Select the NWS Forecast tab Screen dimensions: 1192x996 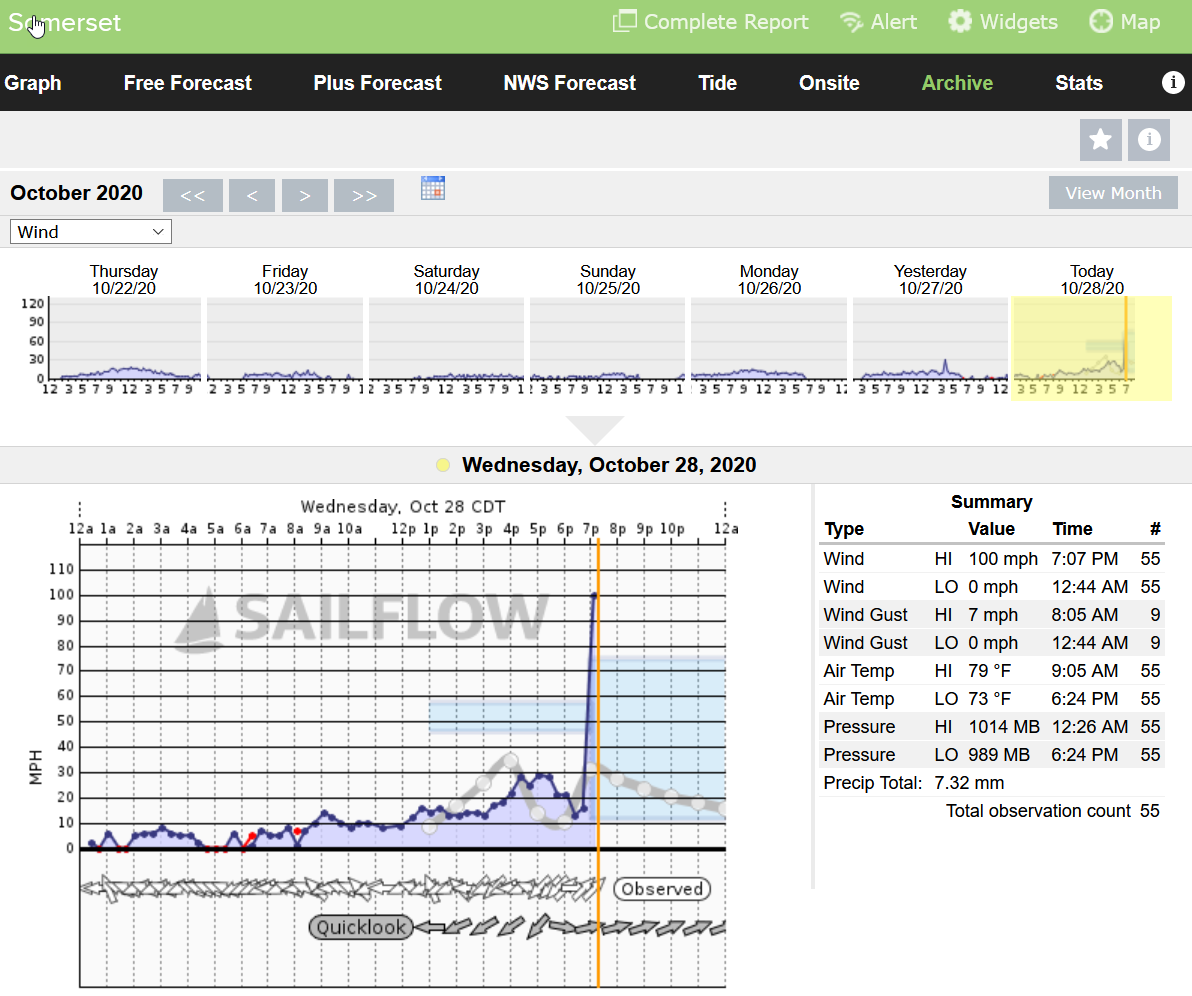tap(570, 83)
